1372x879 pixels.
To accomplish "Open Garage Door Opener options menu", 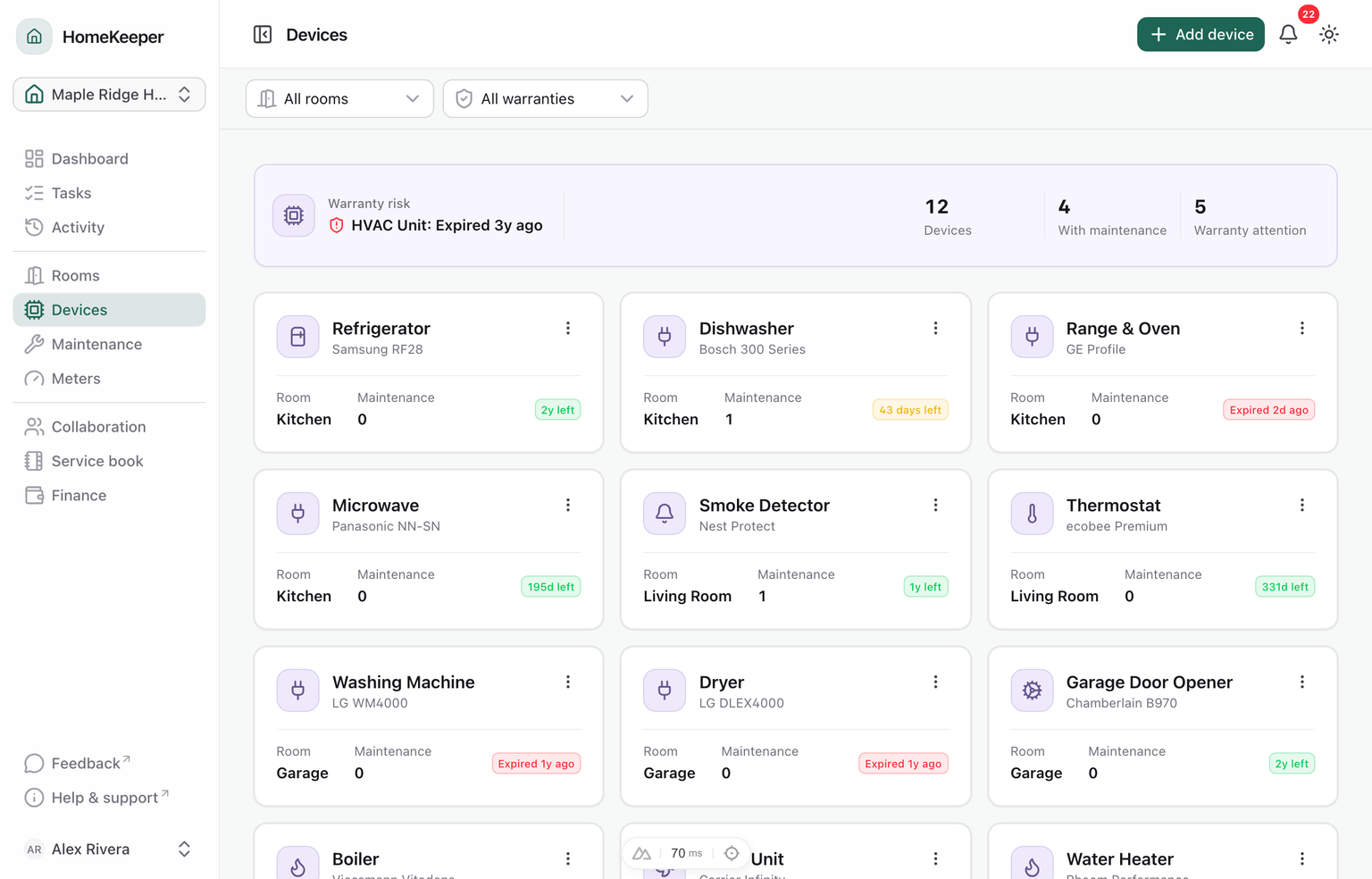I will click(x=1302, y=682).
